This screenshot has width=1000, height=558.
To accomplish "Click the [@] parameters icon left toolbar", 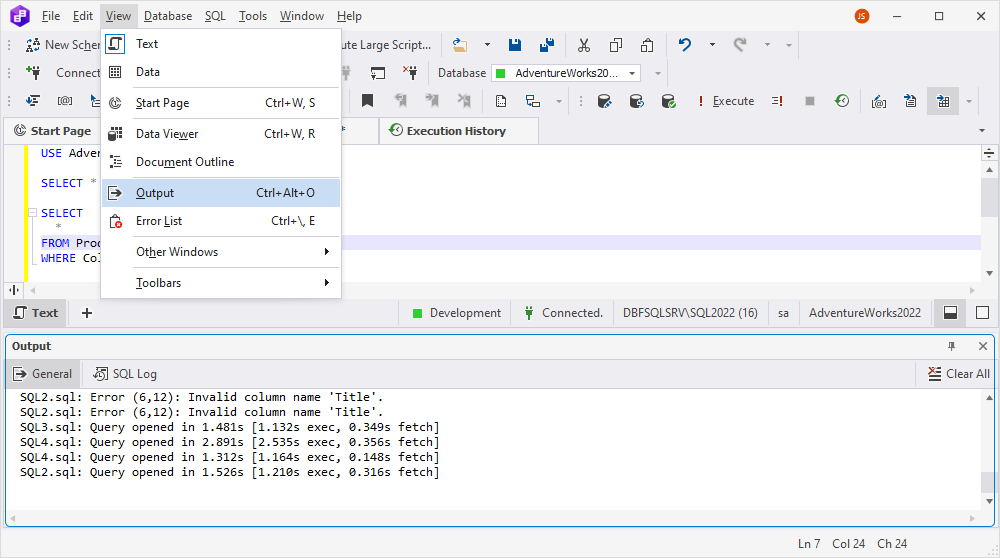I will pos(64,101).
